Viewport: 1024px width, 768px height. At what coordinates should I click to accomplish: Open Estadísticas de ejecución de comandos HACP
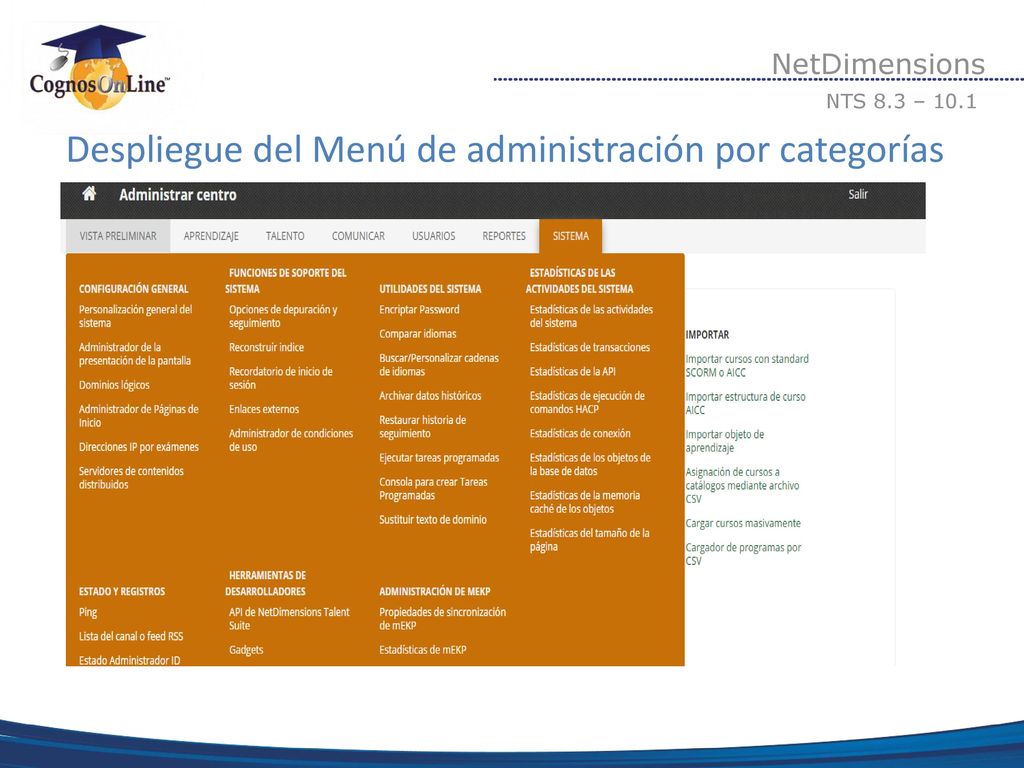click(x=587, y=402)
